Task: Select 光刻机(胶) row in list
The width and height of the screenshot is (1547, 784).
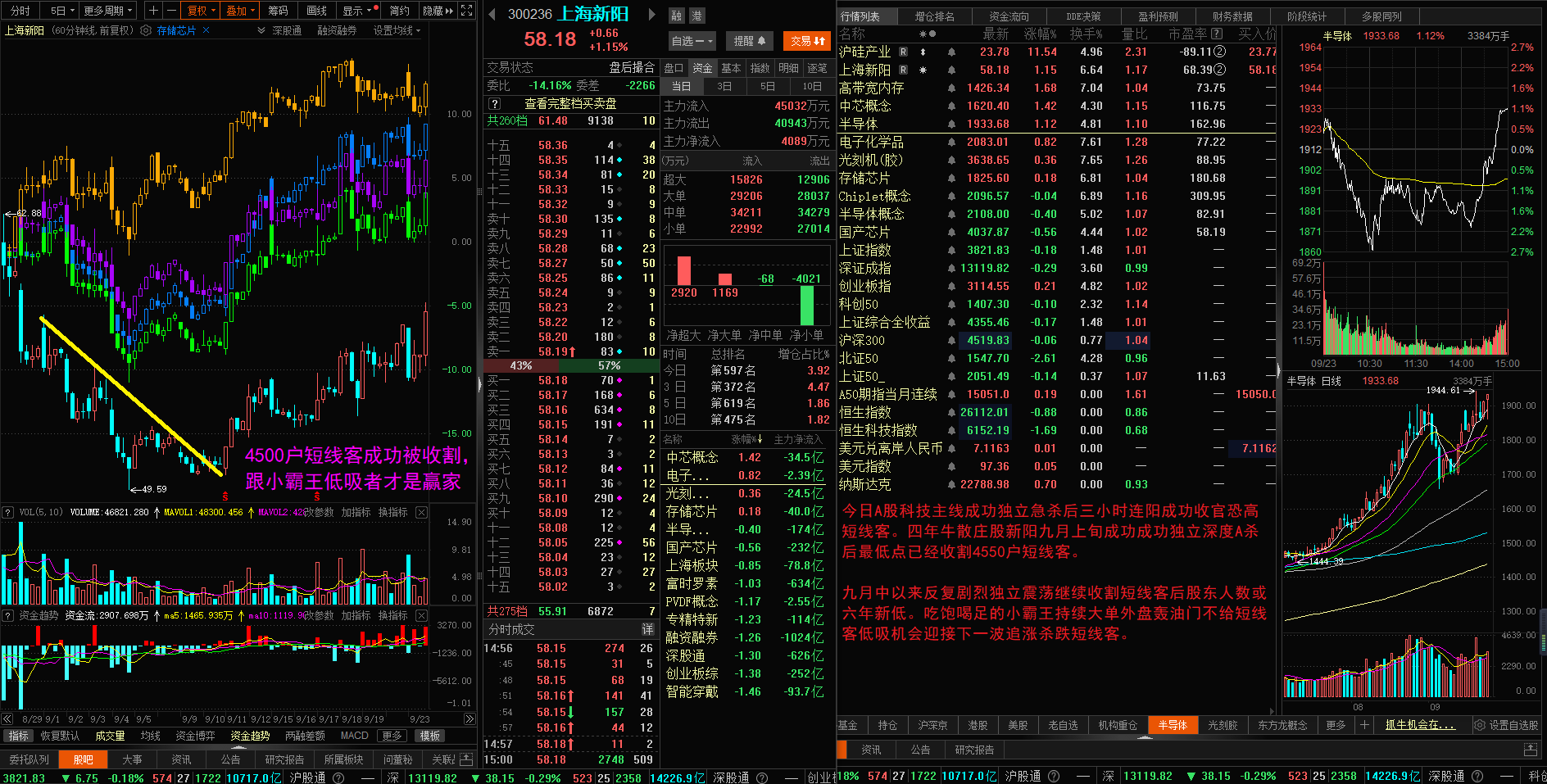Action: pyautogui.click(x=1056, y=160)
